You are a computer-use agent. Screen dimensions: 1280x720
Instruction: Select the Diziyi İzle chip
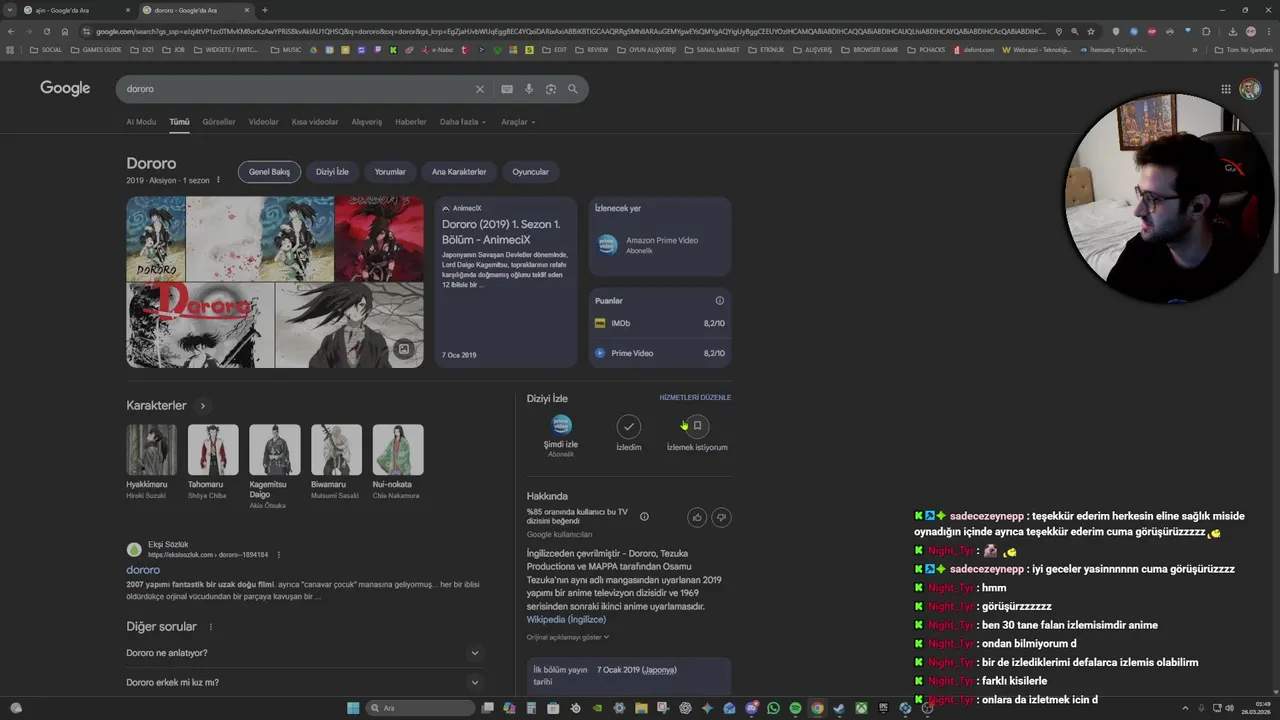click(332, 172)
